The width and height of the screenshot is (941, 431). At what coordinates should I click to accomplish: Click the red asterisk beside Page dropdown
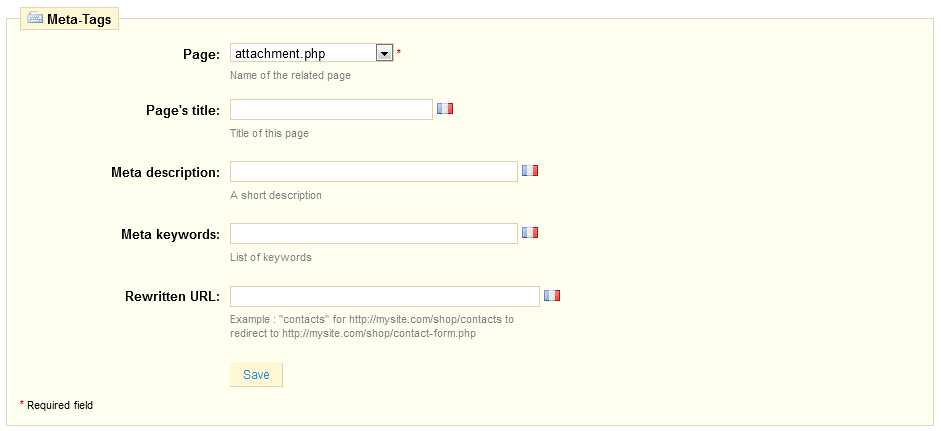point(399,53)
